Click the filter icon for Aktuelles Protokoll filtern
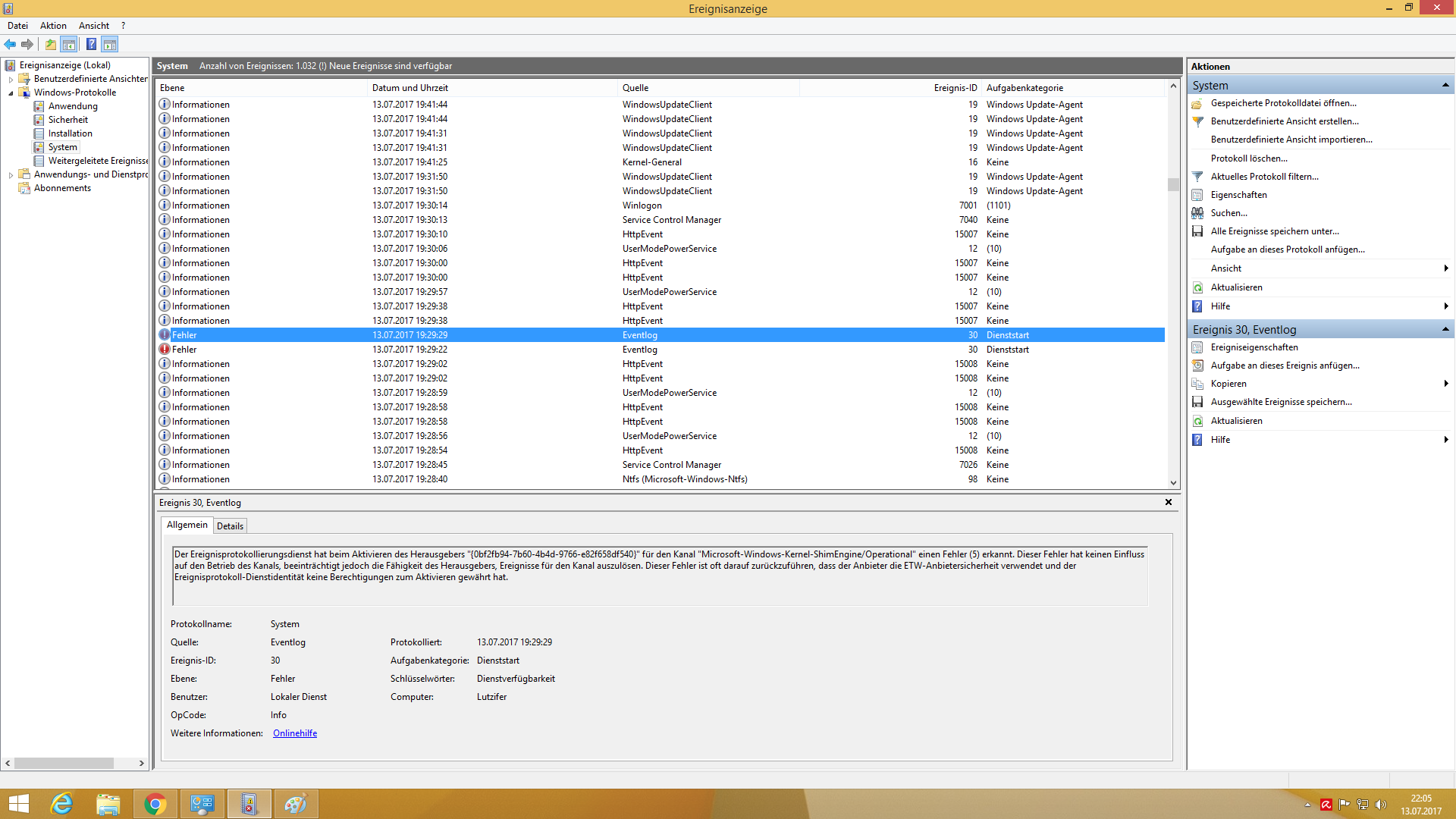1456x819 pixels. pos(1197,177)
